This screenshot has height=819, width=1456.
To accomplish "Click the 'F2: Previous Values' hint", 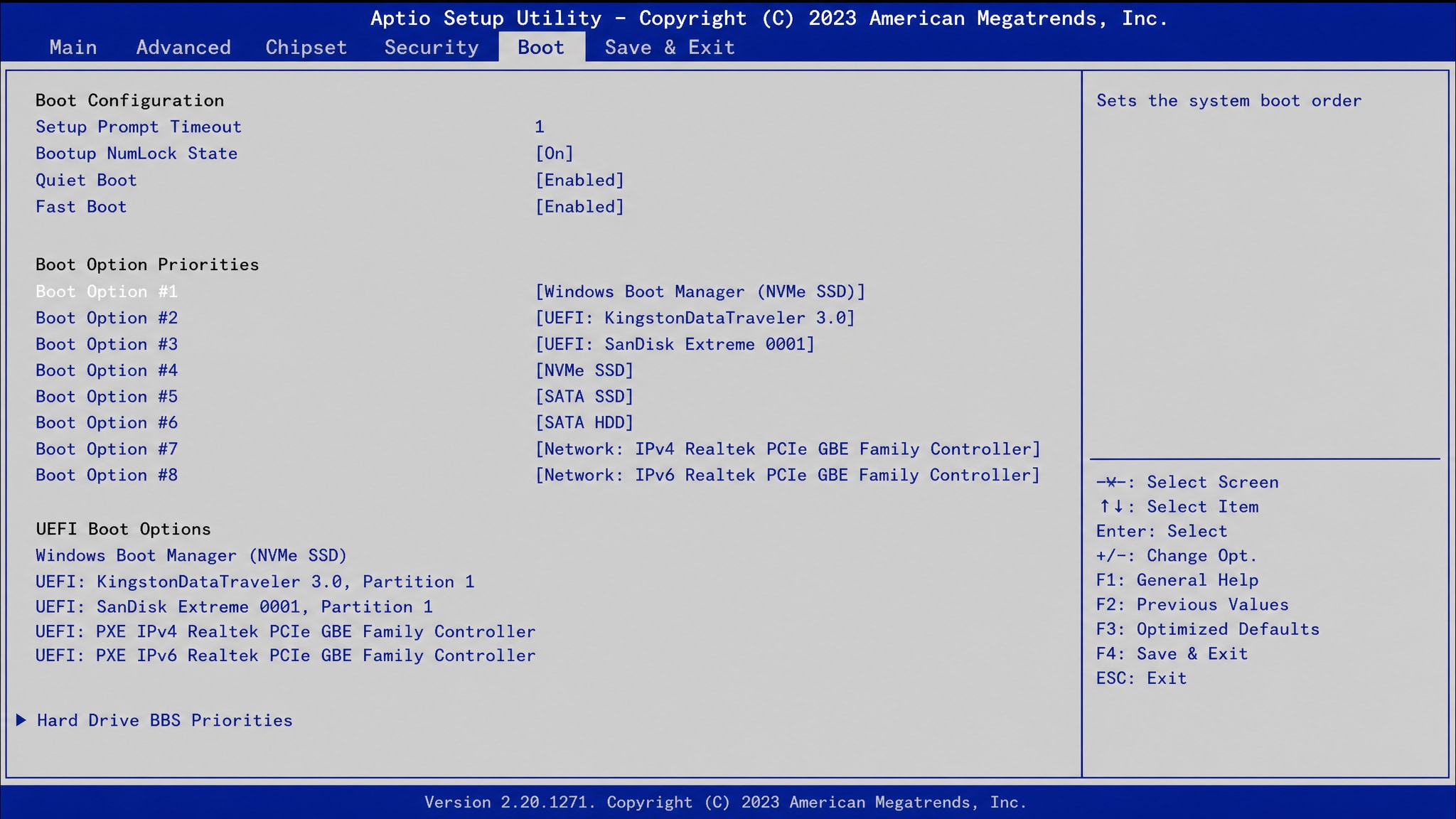I will coord(1192,605).
